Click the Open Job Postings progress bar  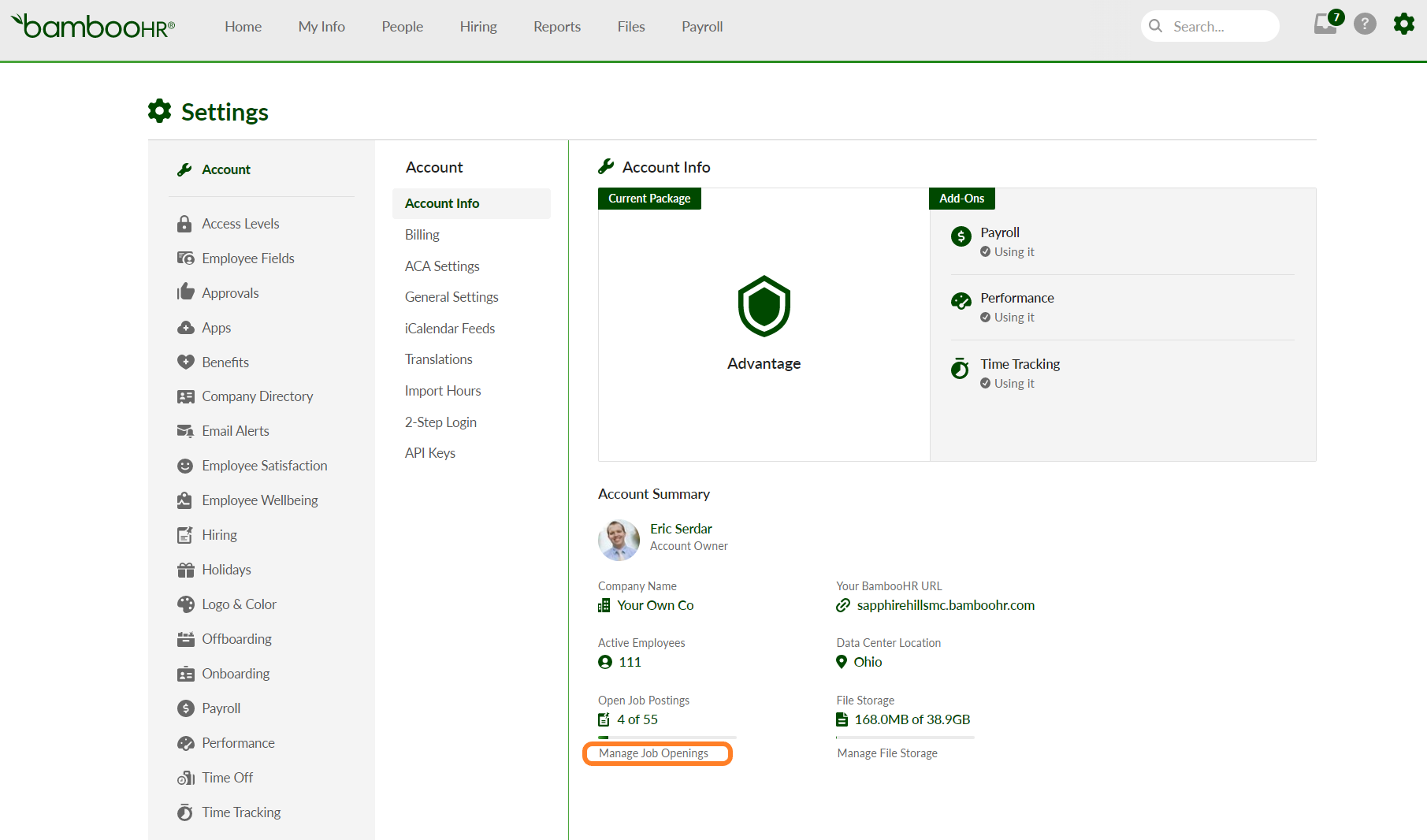tap(667, 738)
